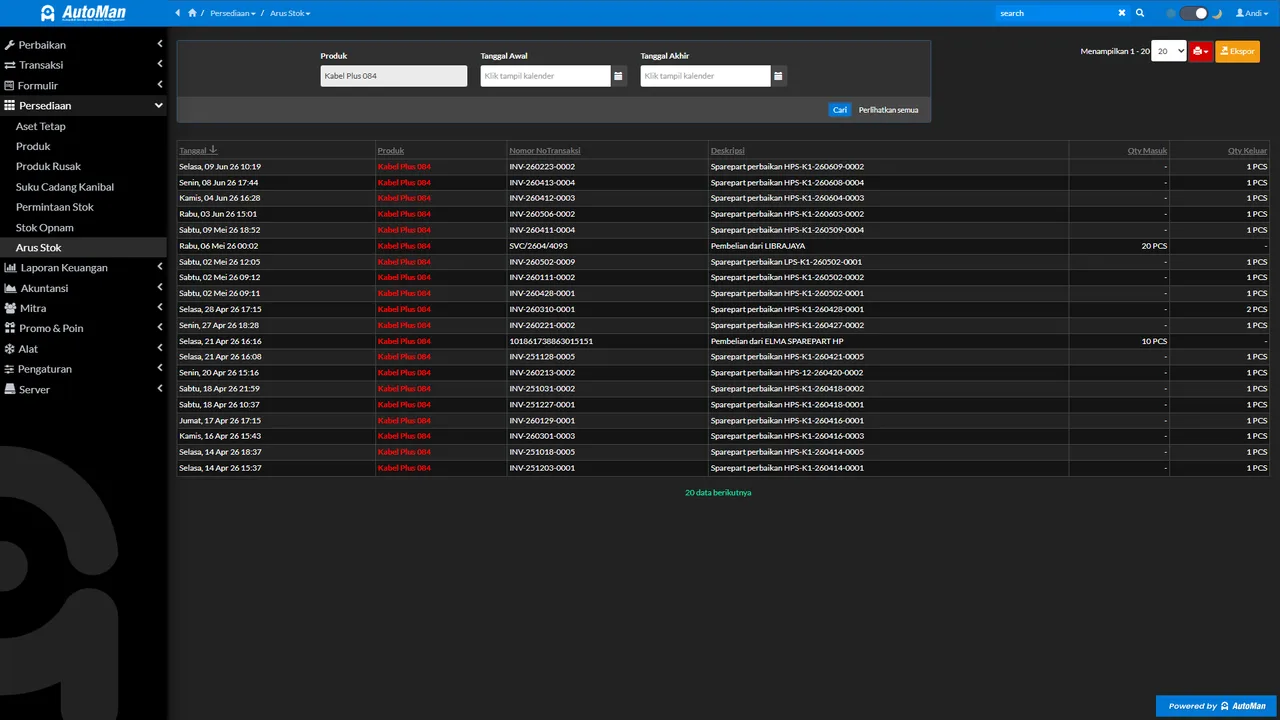Click the back arrow beside home icon
This screenshot has height=720, width=1280.
click(x=178, y=13)
